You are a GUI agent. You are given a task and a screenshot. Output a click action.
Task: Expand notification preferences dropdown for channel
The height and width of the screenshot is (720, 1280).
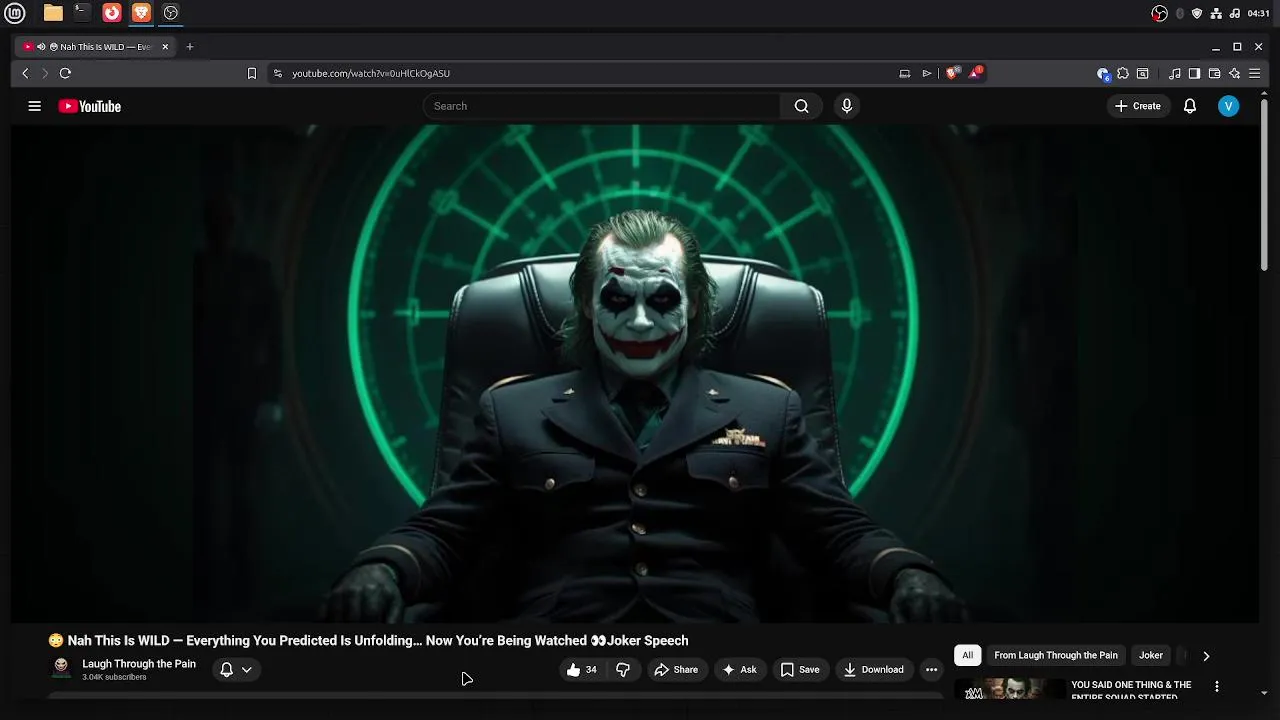pos(236,670)
